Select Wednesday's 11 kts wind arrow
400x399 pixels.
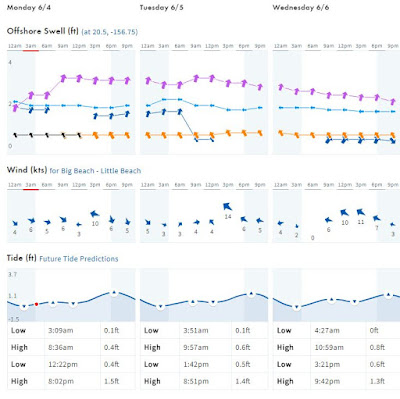(361, 212)
